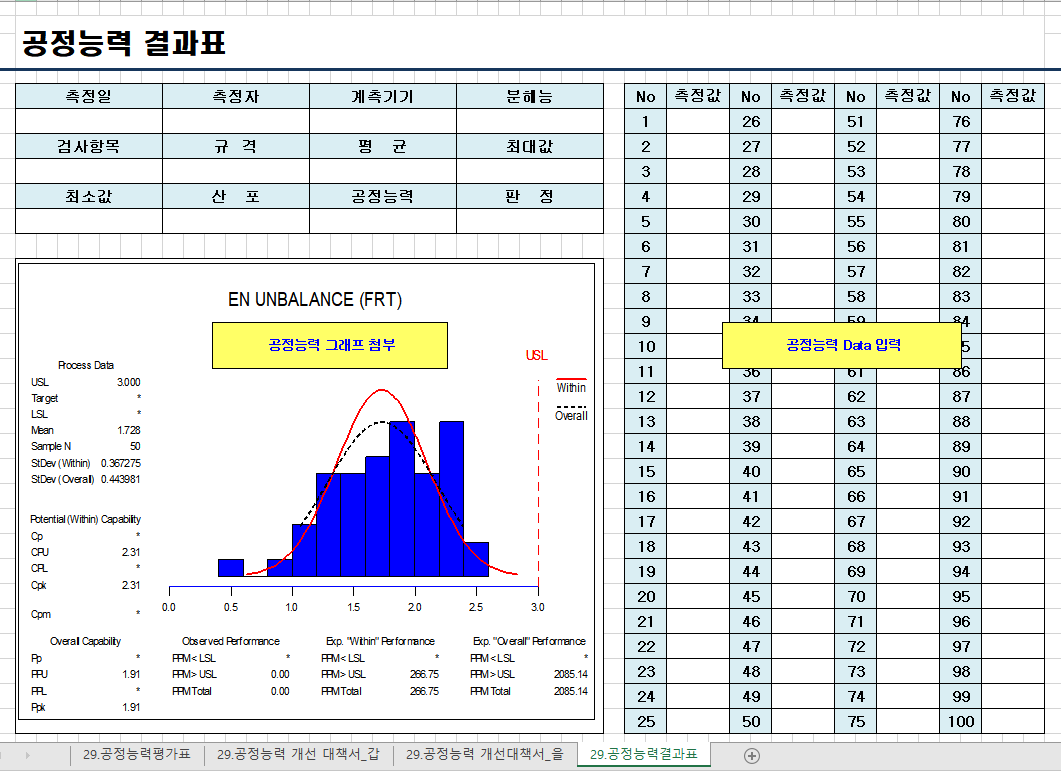Click the Ppk 1.91 value

[131, 707]
